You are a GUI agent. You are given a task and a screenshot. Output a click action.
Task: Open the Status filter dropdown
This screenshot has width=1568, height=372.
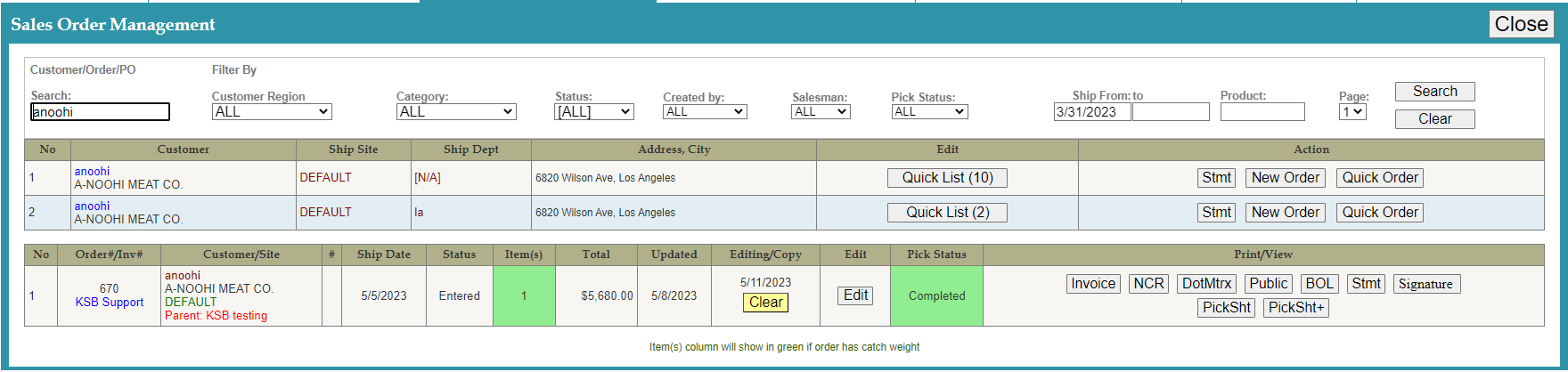click(594, 112)
